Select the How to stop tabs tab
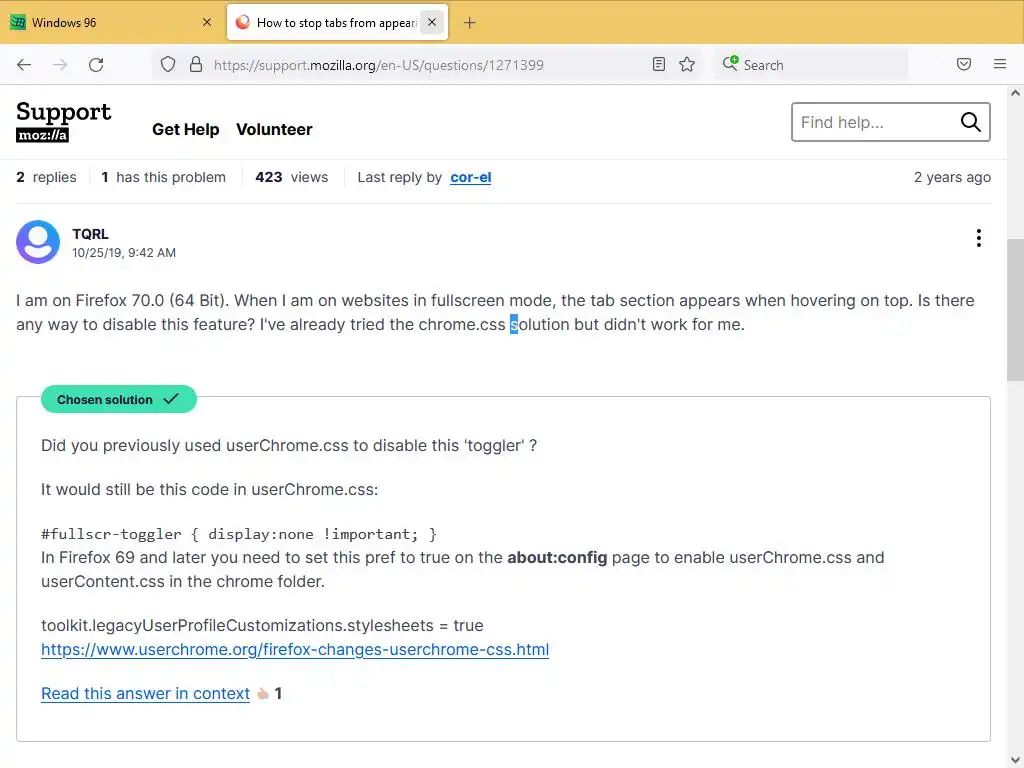 pos(337,22)
